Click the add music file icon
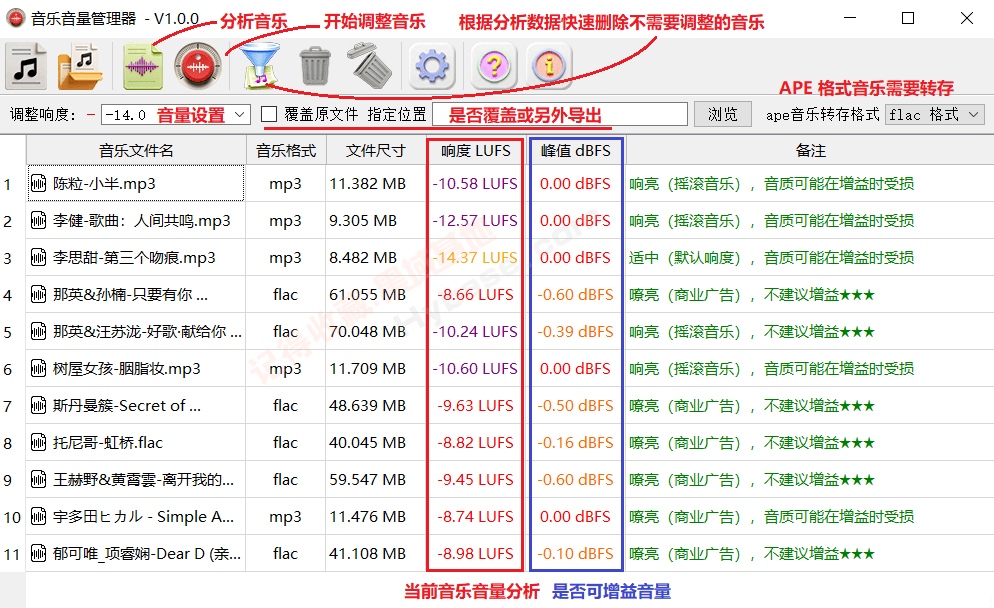The width and height of the screenshot is (994, 608). tap(26, 66)
